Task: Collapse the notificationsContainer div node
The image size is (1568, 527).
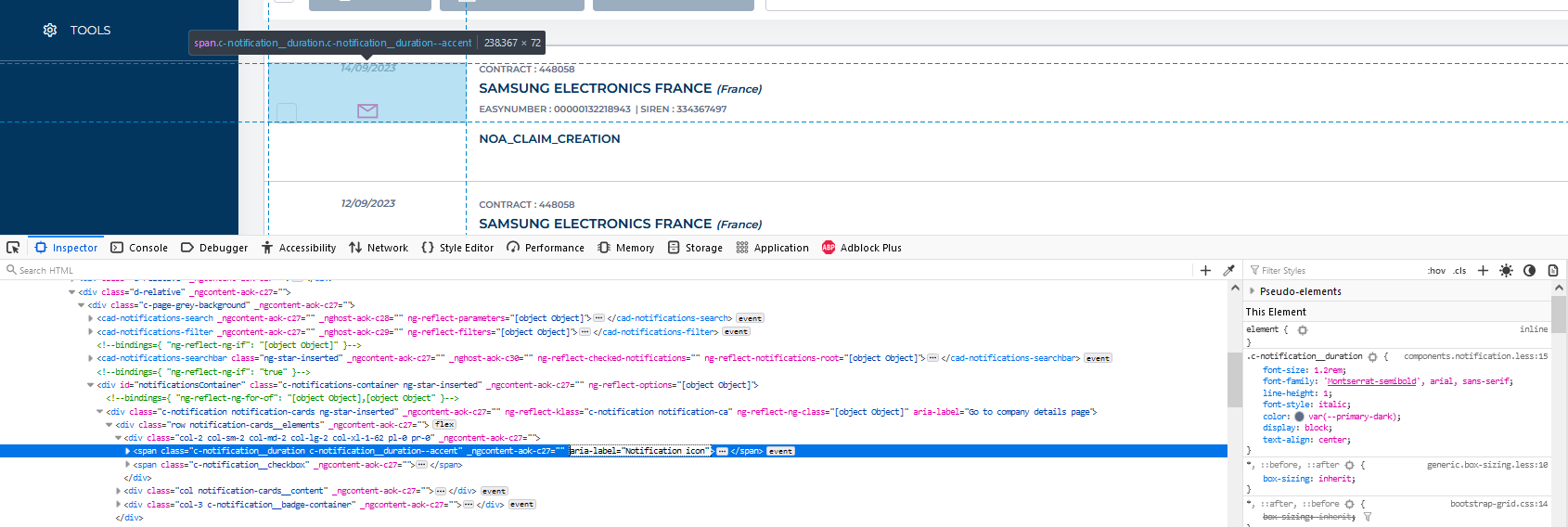Action: (x=91, y=385)
